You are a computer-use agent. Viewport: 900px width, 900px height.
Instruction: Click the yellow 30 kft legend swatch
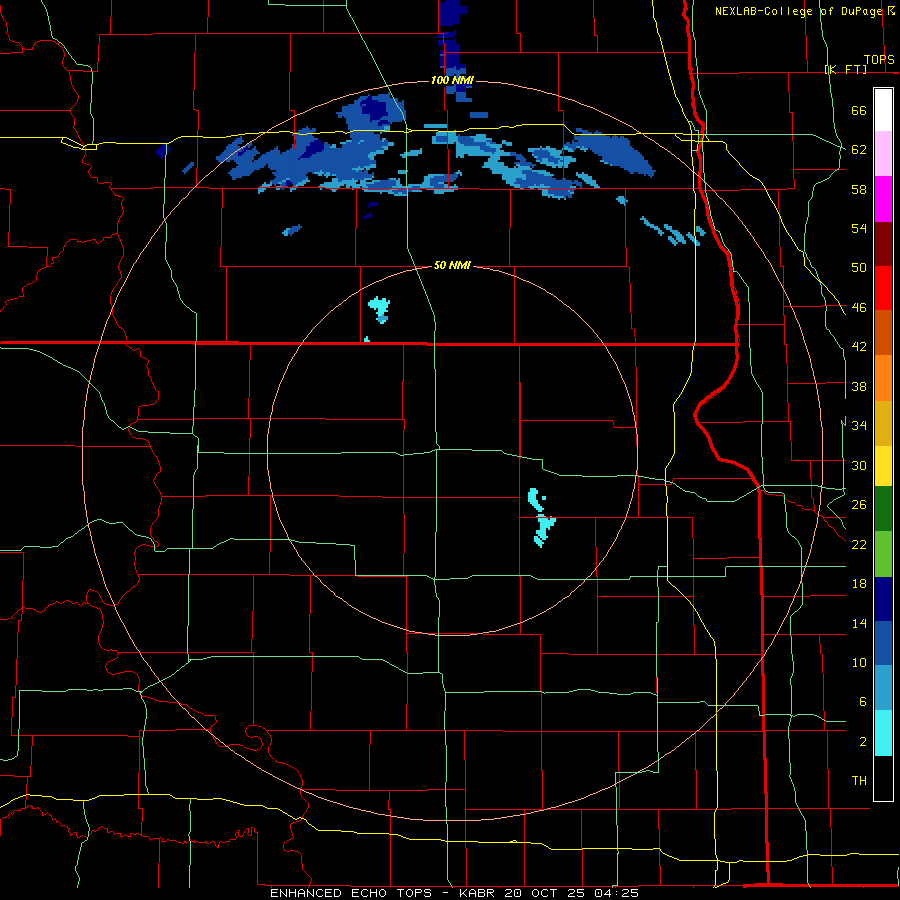tap(883, 466)
